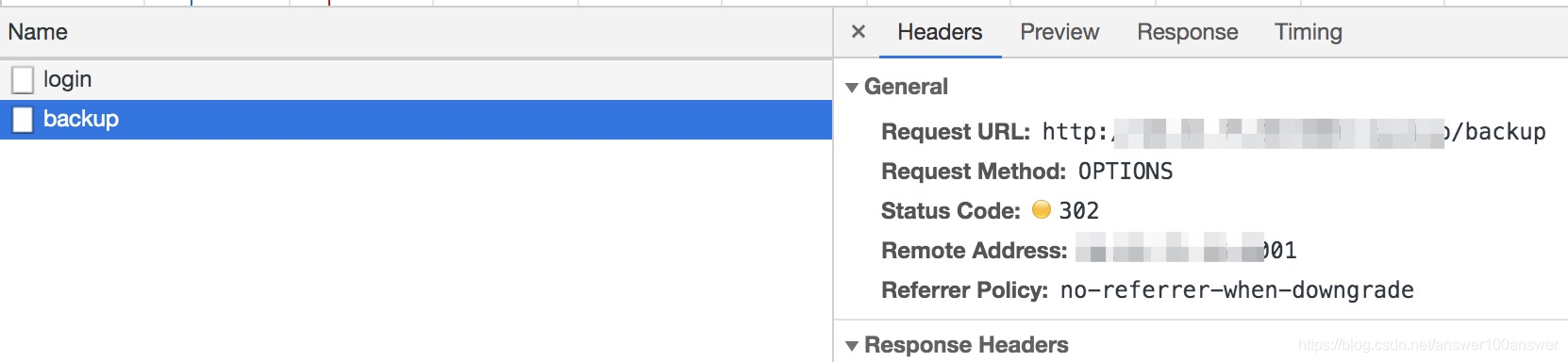Click the OPTIONS request method value
The image size is (1568, 362).
[x=1126, y=172]
